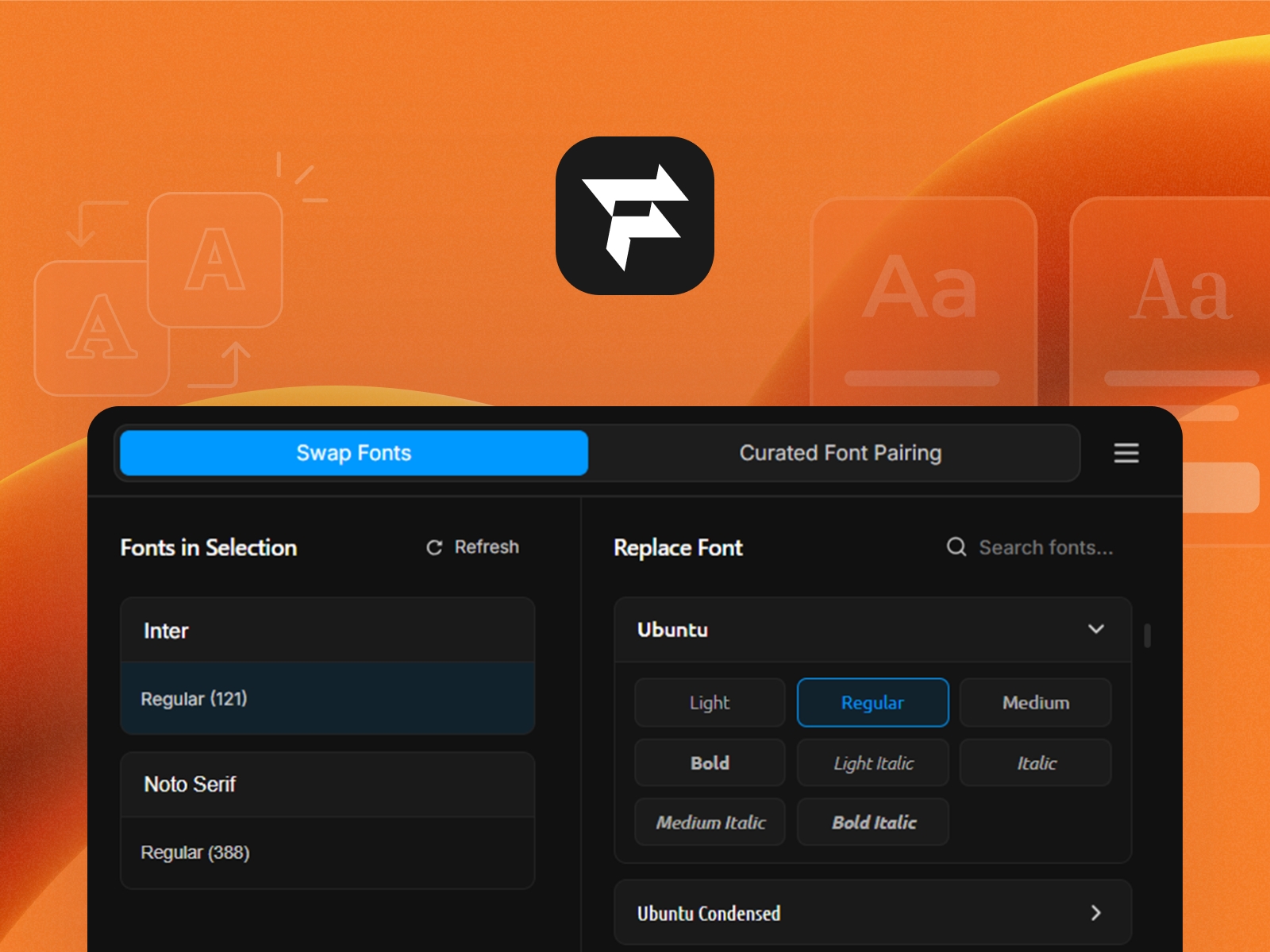The height and width of the screenshot is (952, 1270).
Task: Click the Refresh button
Action: (x=473, y=547)
